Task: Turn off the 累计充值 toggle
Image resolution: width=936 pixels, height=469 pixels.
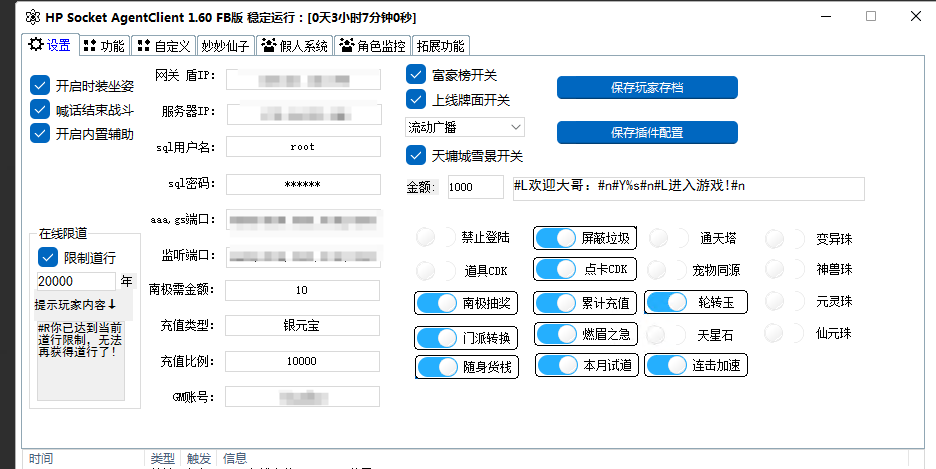Action: coord(555,303)
